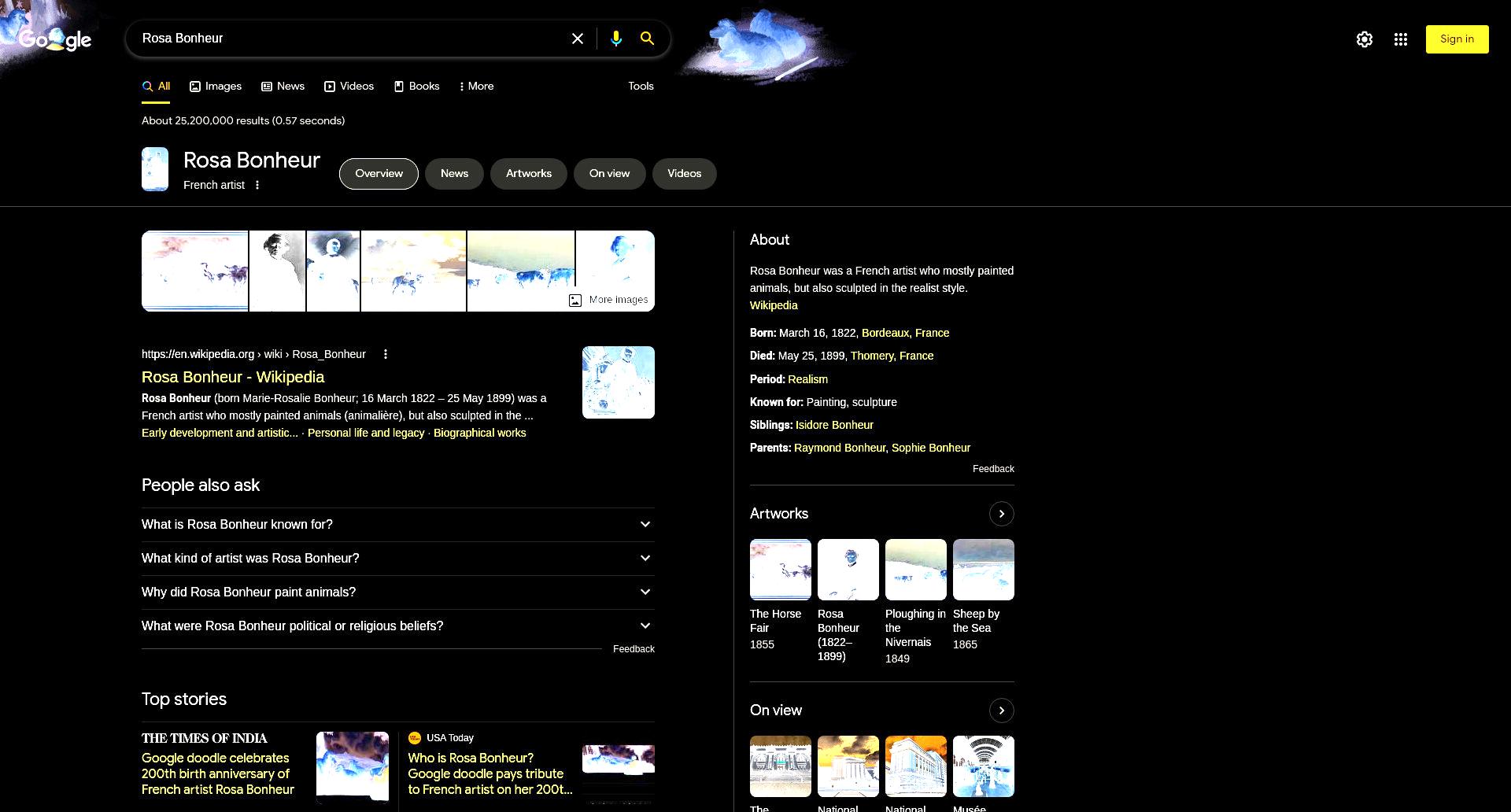
Task: Open Google settings gear icon
Action: click(x=1365, y=39)
